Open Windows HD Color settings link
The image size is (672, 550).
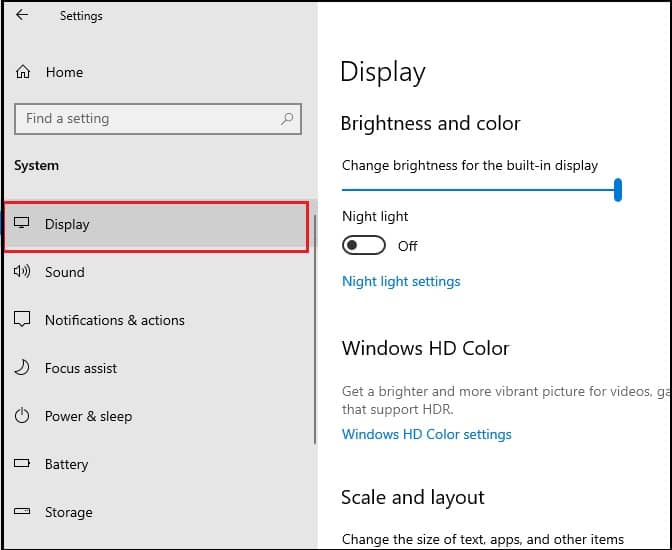[426, 434]
